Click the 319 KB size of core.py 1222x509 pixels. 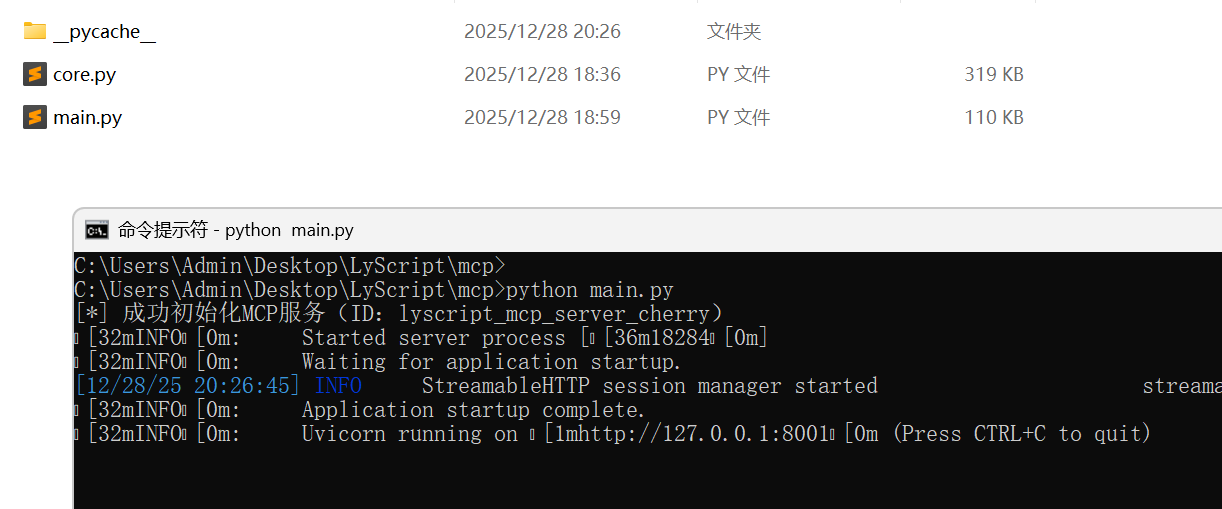coord(993,75)
